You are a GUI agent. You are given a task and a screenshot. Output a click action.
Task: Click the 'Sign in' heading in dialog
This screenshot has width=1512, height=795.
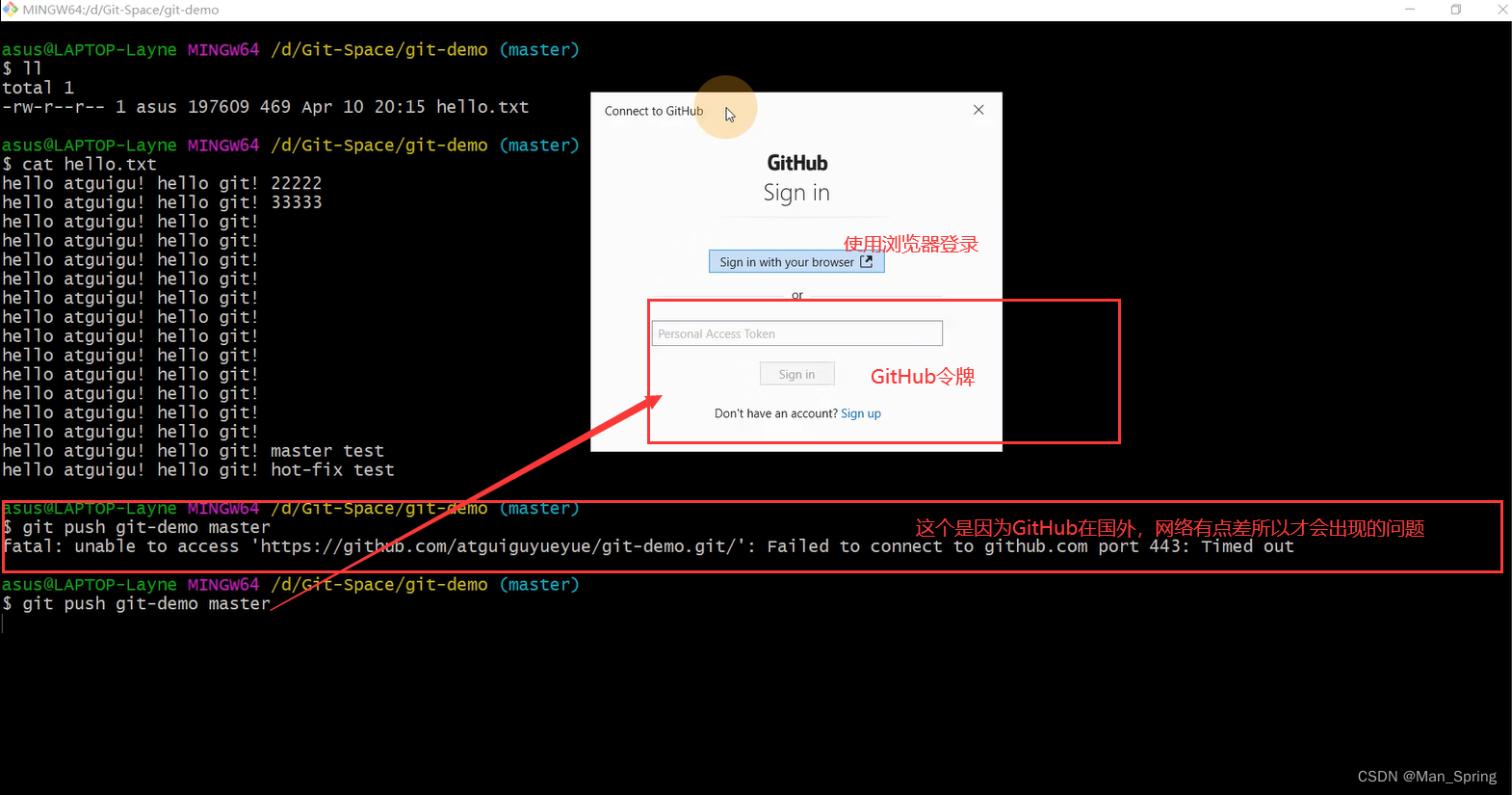point(796,193)
